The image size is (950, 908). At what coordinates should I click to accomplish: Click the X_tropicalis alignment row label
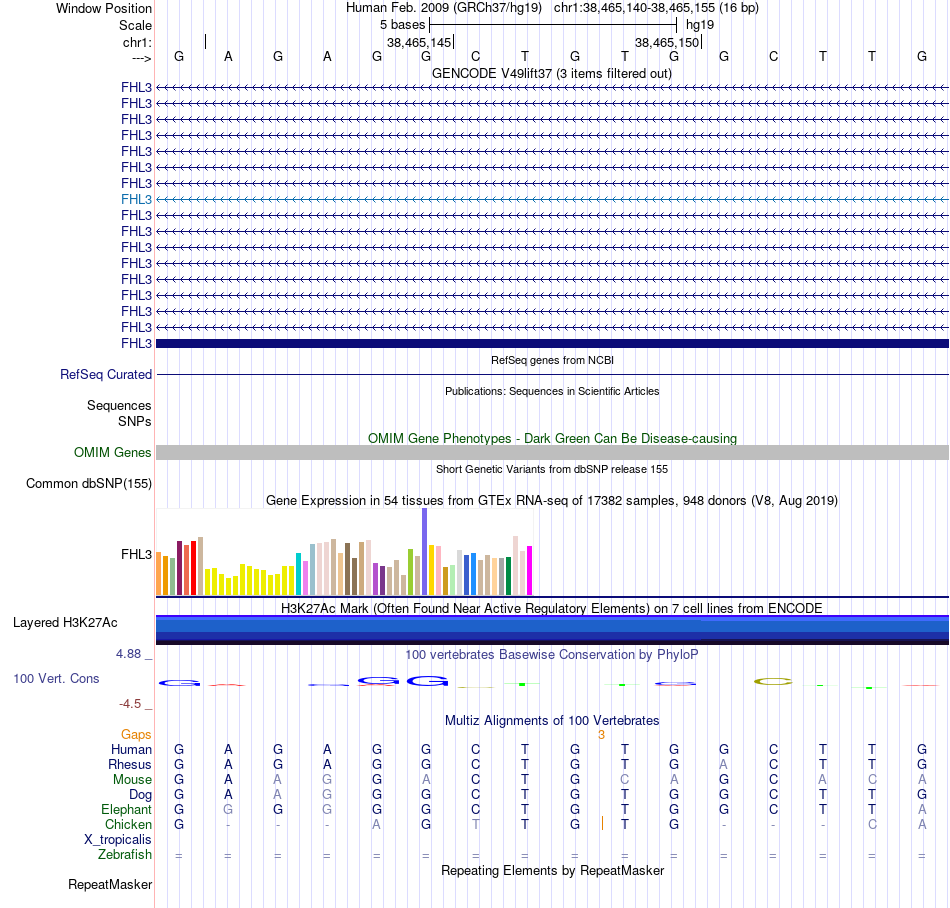(x=118, y=840)
